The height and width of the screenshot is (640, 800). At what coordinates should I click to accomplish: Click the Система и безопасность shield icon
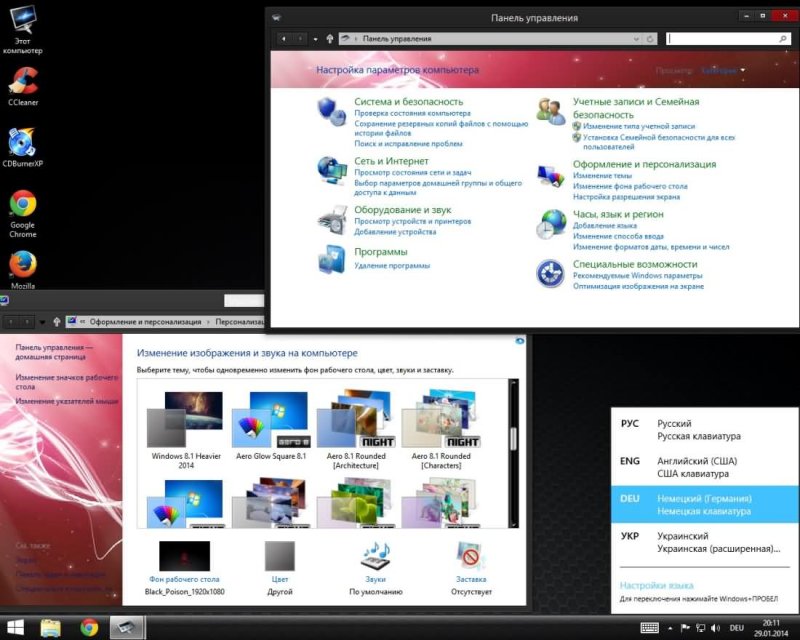coord(332,111)
